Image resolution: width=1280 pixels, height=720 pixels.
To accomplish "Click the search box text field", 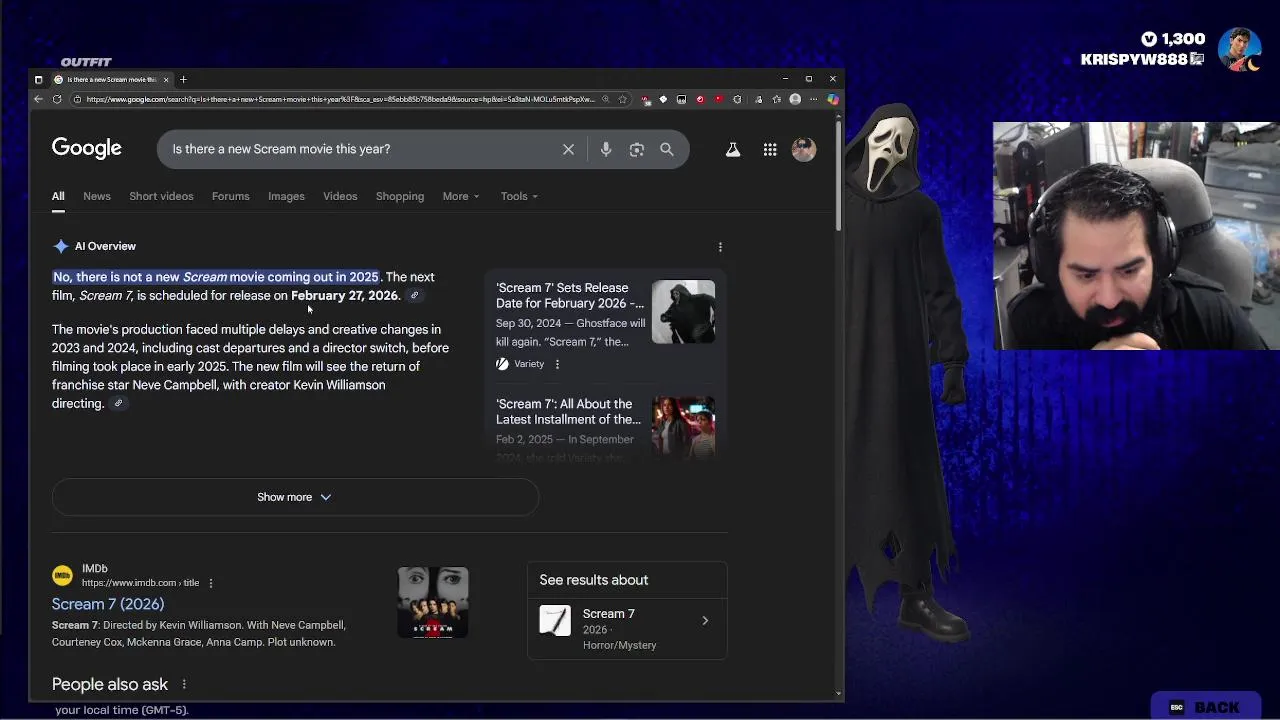I will (360, 149).
